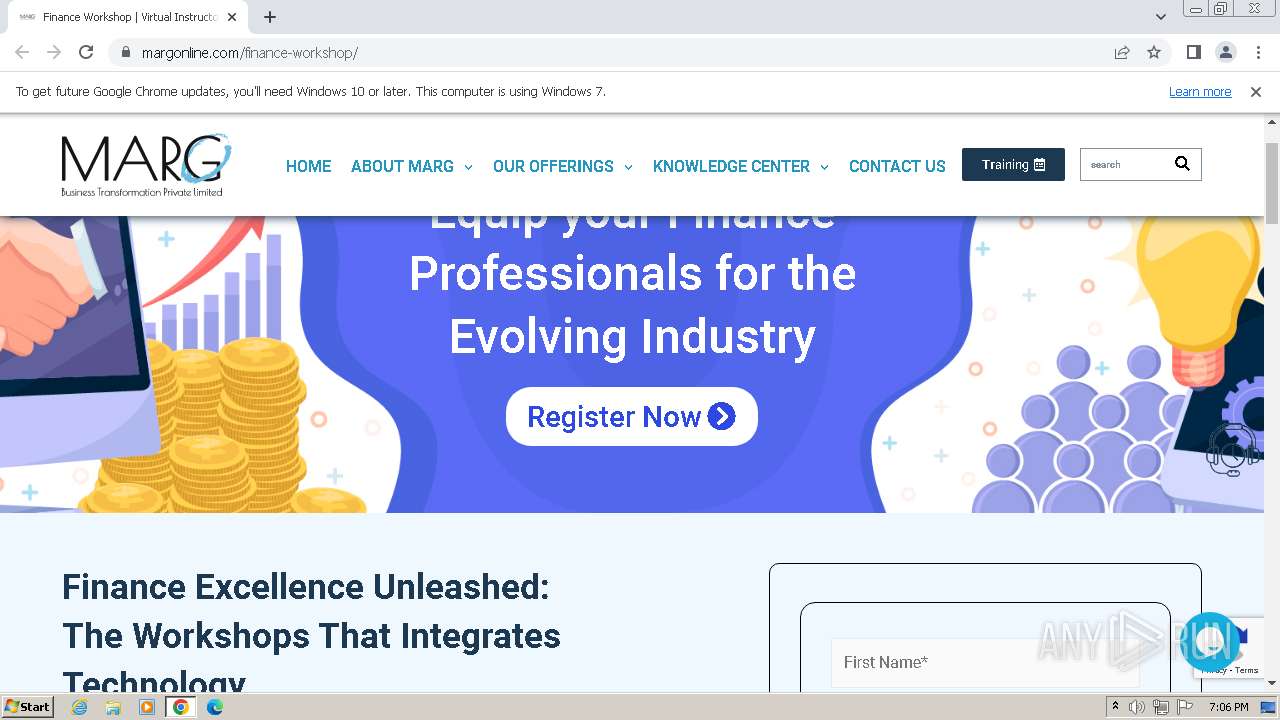Expand the OUR OFFERINGS dropdown
The image size is (1280, 720).
[x=562, y=166]
